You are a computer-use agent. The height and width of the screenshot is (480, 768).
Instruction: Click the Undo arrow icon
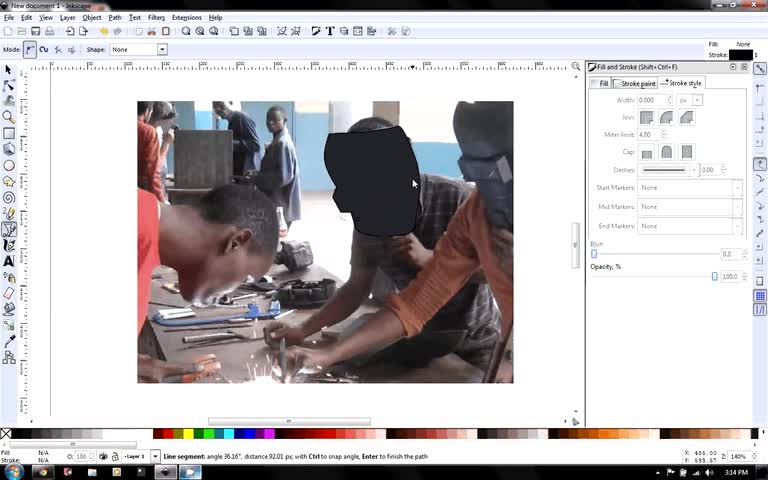click(x=104, y=31)
